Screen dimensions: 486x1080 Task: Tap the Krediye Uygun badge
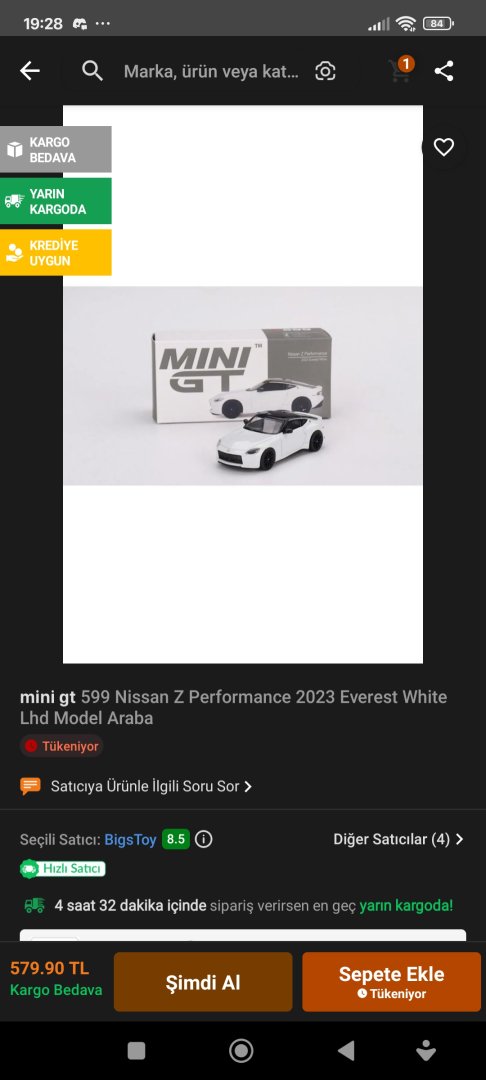(x=56, y=253)
